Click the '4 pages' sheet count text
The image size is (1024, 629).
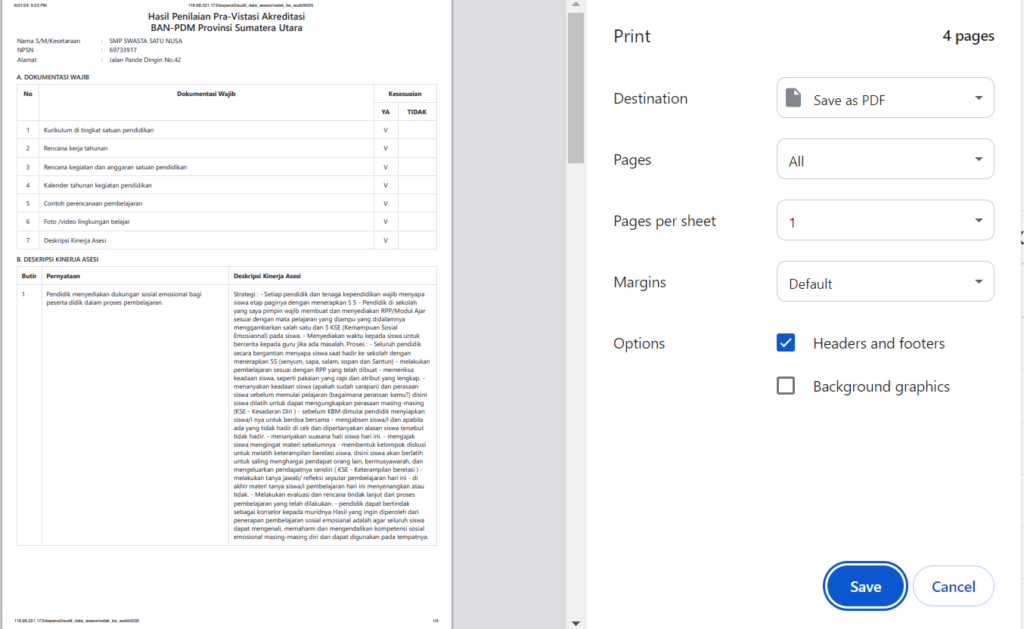click(968, 36)
